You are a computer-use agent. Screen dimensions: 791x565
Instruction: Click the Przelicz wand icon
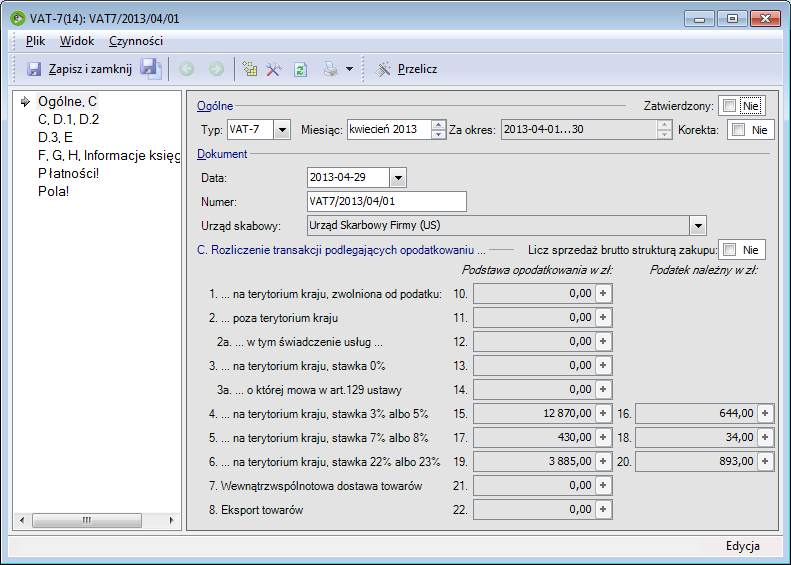tap(383, 69)
